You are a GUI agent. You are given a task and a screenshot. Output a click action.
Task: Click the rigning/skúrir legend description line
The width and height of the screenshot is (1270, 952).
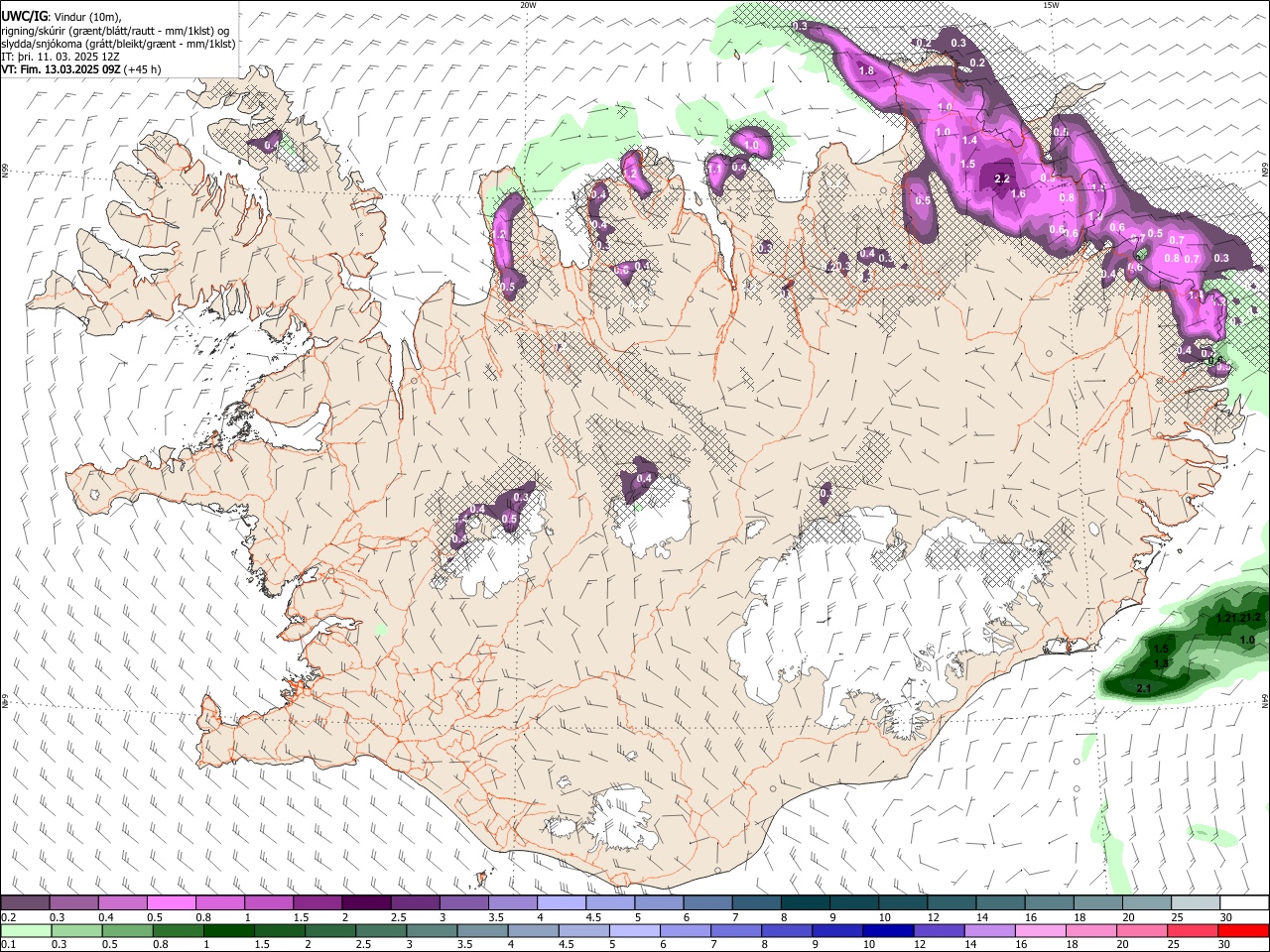click(x=114, y=31)
